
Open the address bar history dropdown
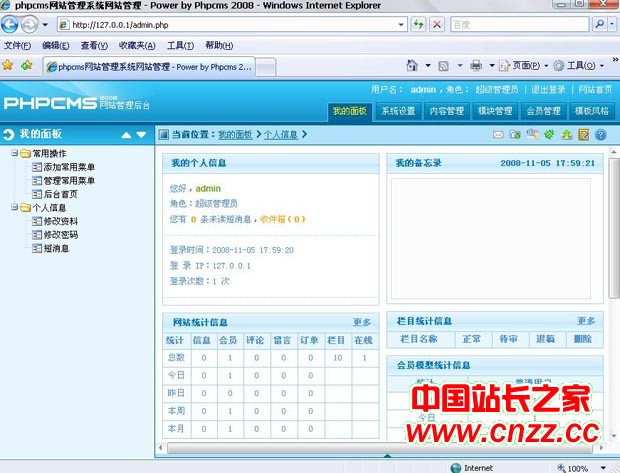click(x=401, y=25)
